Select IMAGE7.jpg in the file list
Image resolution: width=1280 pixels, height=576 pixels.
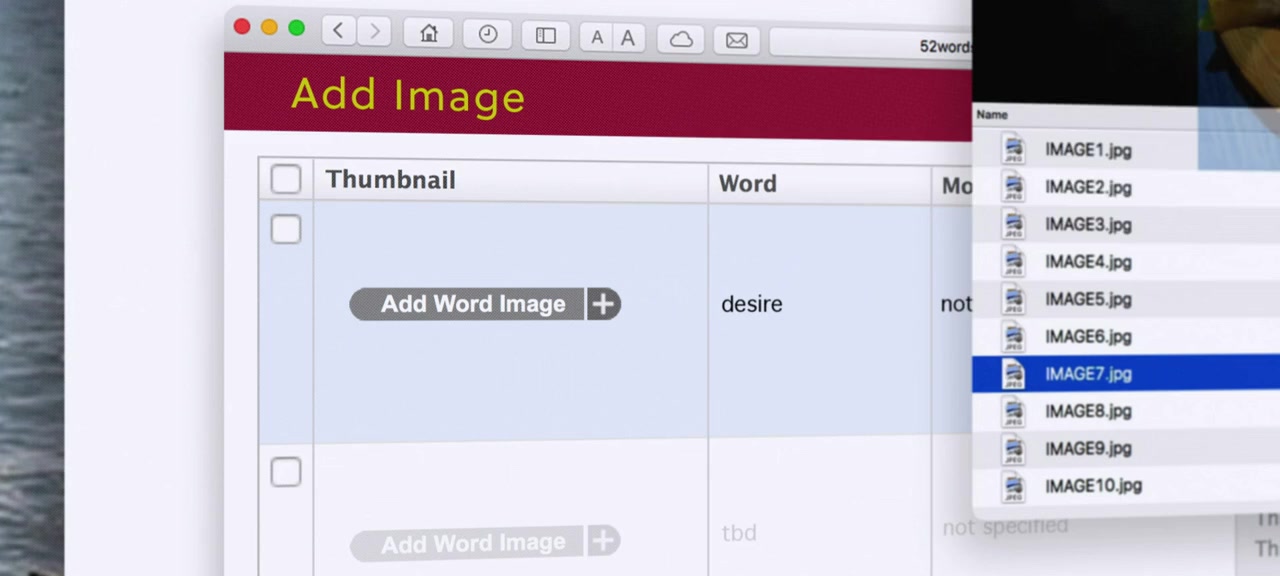[x=1088, y=374]
